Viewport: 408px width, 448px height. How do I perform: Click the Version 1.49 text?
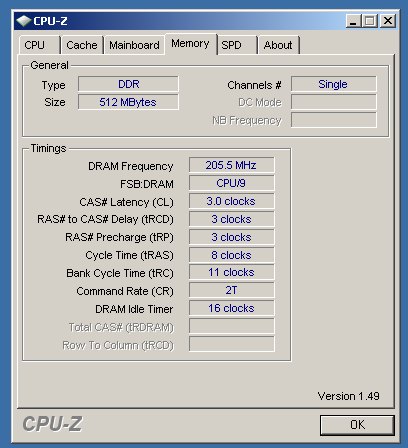point(348,396)
